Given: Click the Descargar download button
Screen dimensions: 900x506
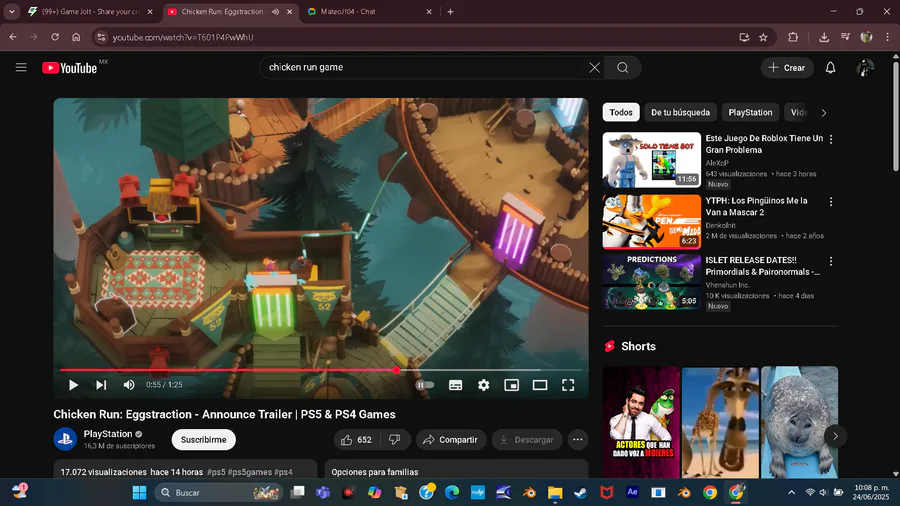Looking at the screenshot, I should pos(527,439).
